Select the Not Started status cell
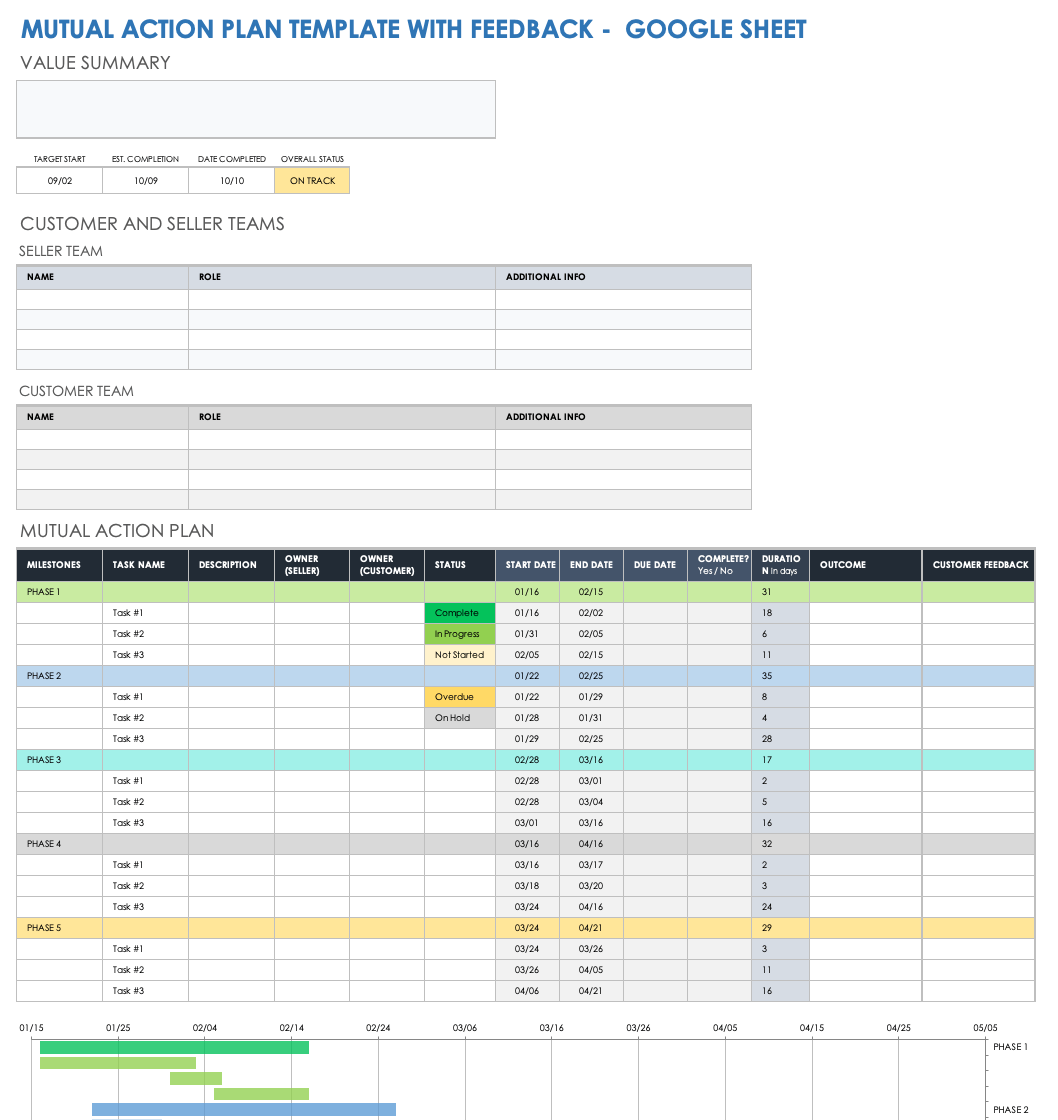This screenshot has height=1120, width=1058. [x=459, y=655]
